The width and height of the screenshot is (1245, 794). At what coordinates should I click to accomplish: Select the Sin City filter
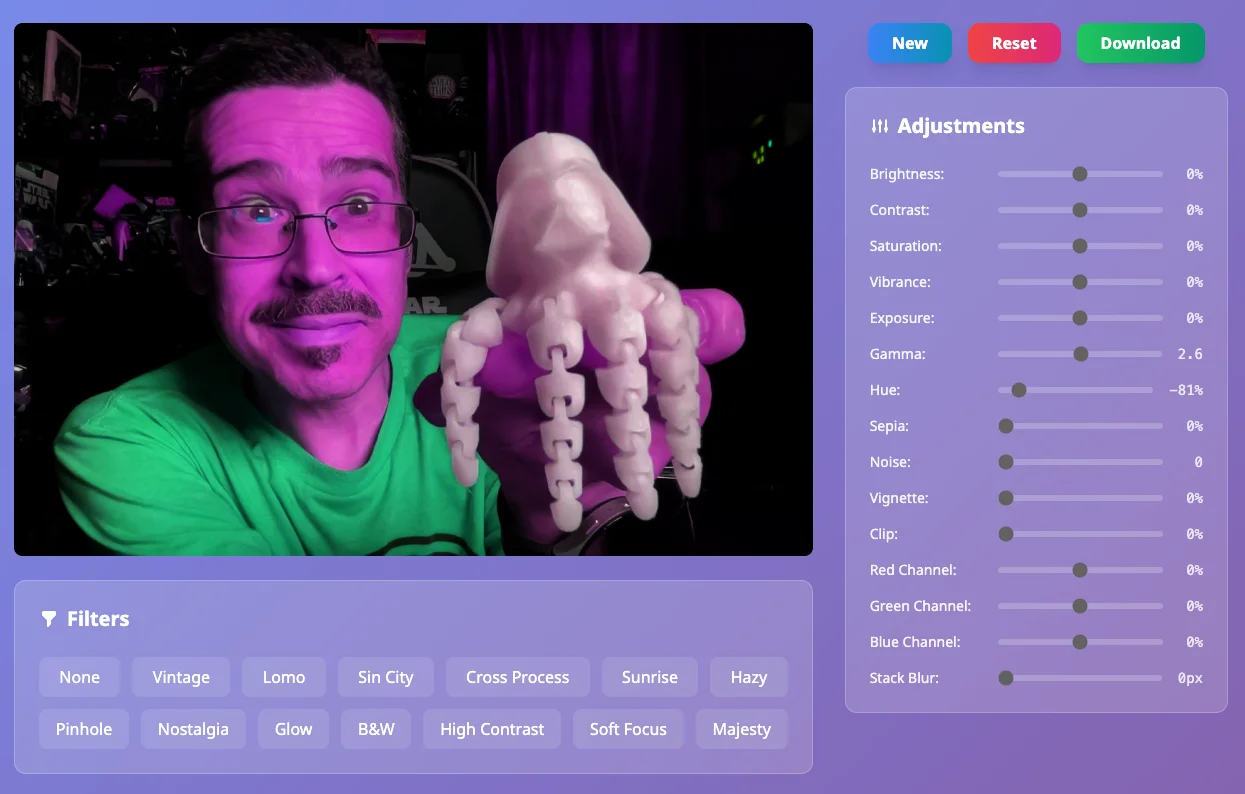click(385, 677)
